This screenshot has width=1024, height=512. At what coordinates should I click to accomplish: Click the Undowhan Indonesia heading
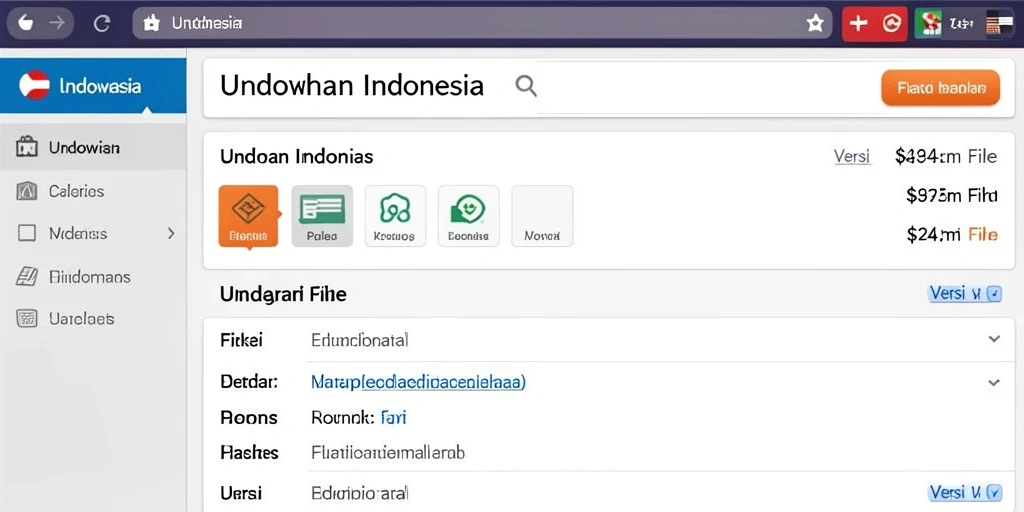352,86
